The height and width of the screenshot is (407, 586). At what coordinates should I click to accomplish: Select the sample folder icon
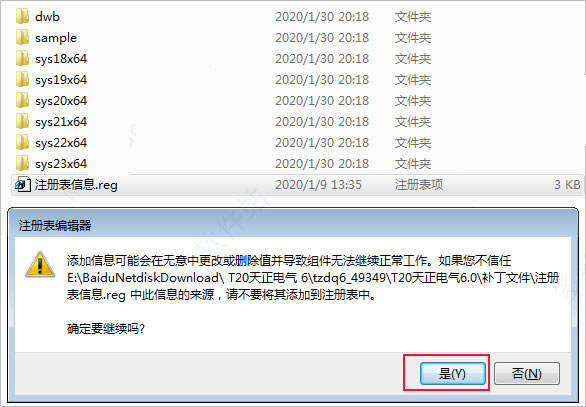point(22,37)
